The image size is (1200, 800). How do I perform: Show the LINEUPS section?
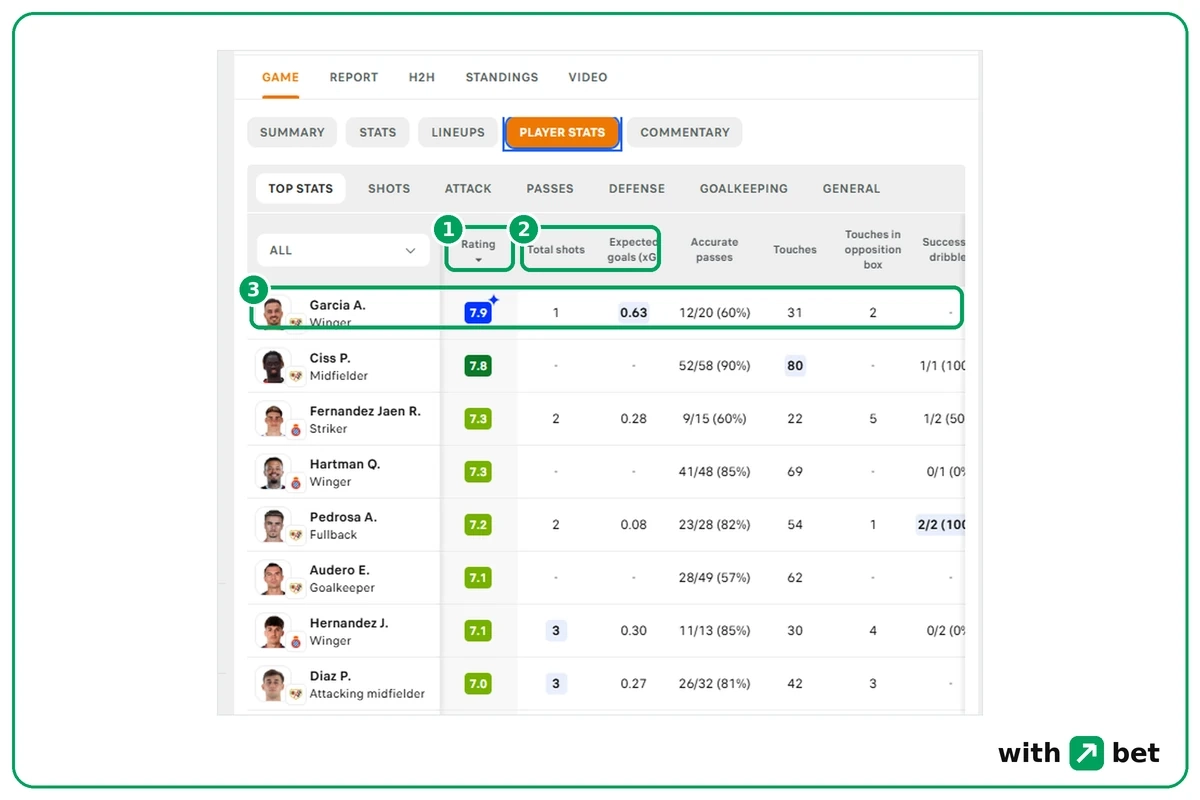tap(458, 132)
